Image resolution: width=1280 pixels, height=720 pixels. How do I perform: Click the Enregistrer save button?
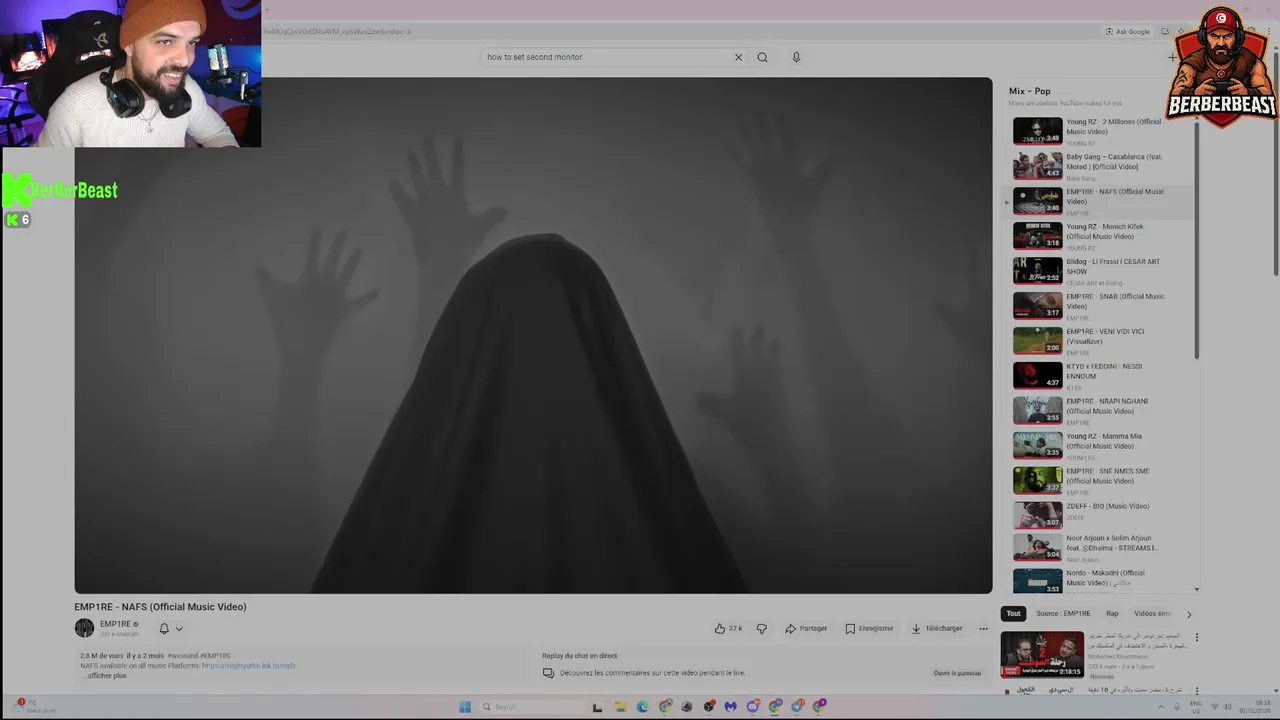[x=869, y=629]
